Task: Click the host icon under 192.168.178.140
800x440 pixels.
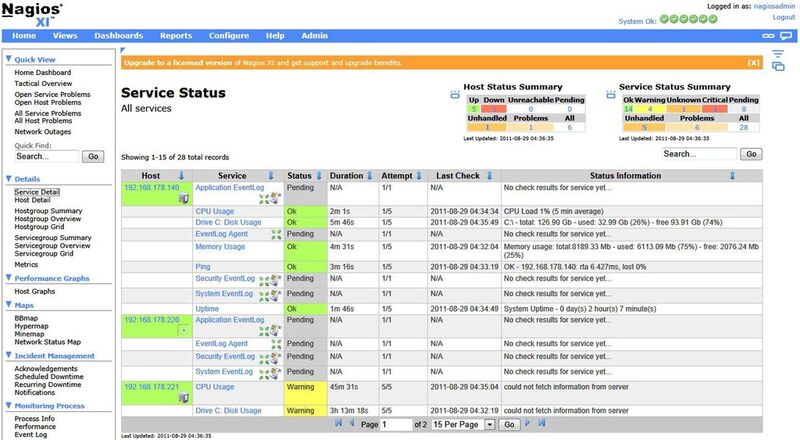Action: [x=182, y=198]
